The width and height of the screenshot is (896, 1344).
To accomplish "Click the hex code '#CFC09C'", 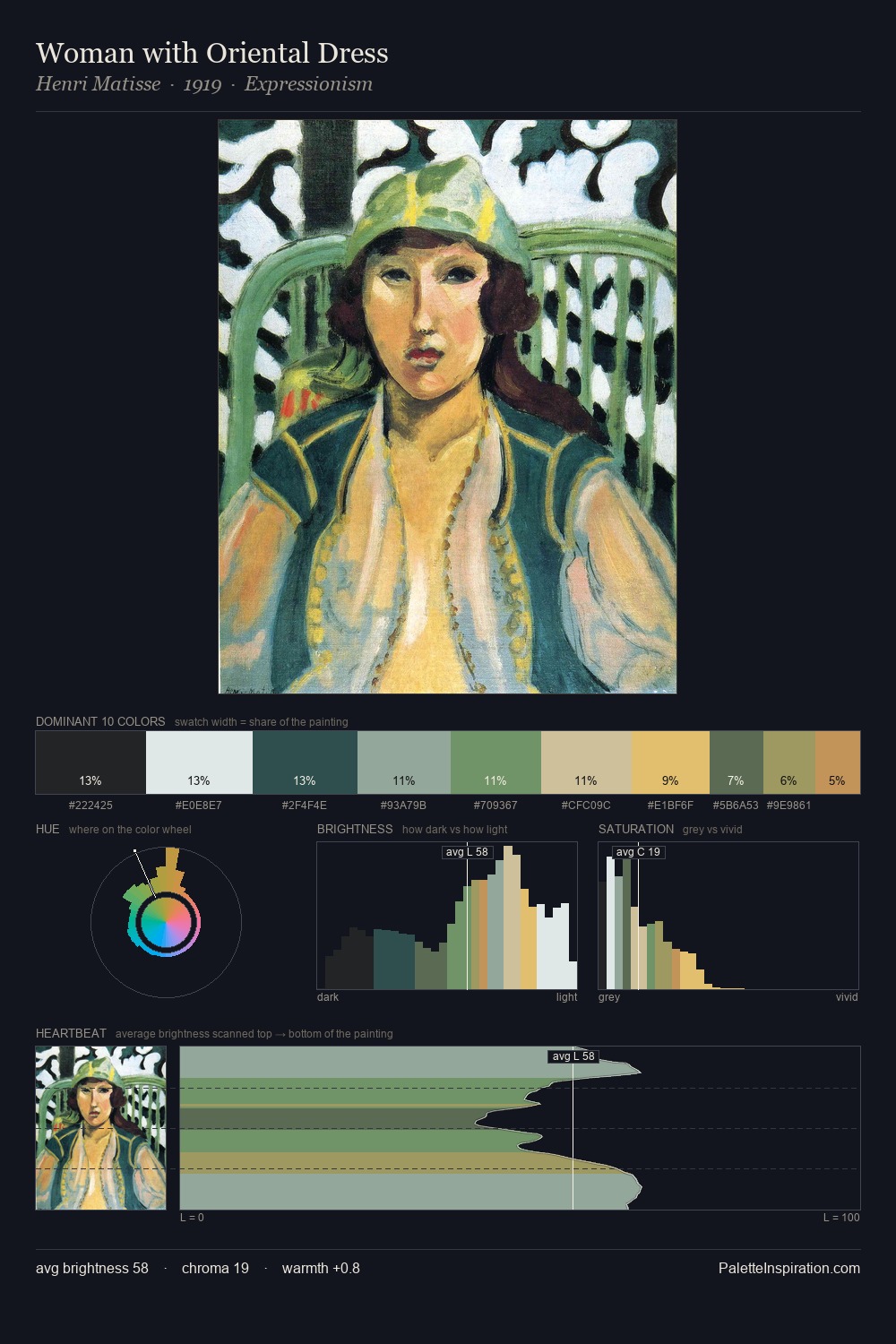I will tap(586, 805).
